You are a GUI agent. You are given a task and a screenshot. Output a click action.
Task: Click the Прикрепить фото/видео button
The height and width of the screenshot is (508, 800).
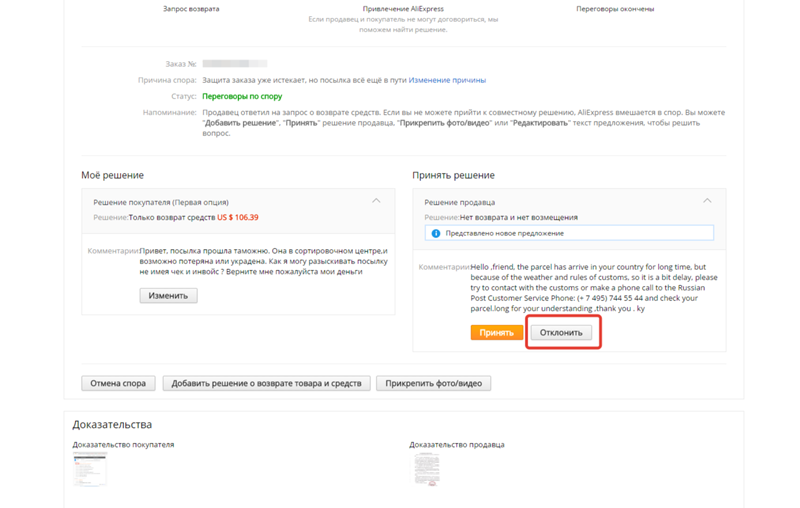coord(434,383)
